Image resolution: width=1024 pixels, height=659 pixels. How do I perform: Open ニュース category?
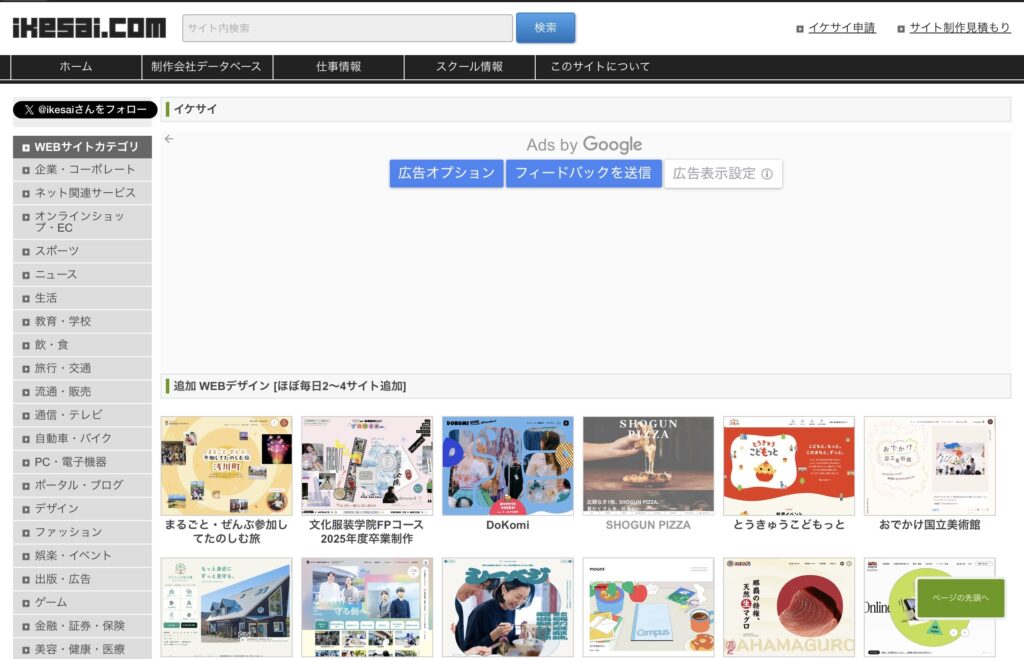coord(82,274)
